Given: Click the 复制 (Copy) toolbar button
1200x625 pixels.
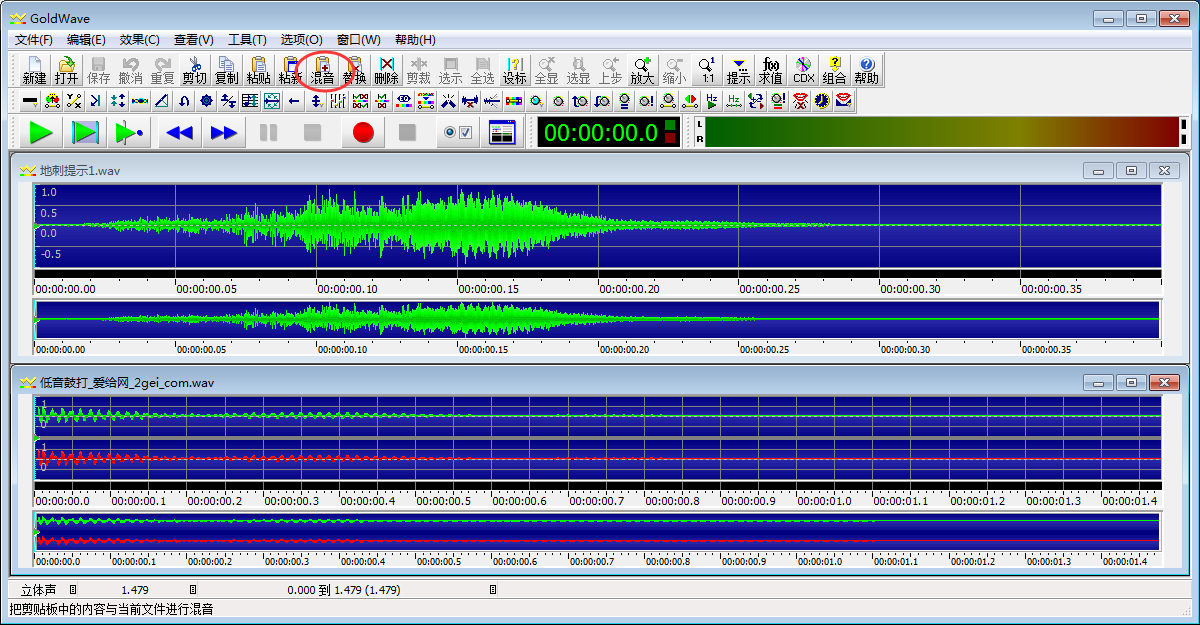Looking at the screenshot, I should tap(226, 70).
